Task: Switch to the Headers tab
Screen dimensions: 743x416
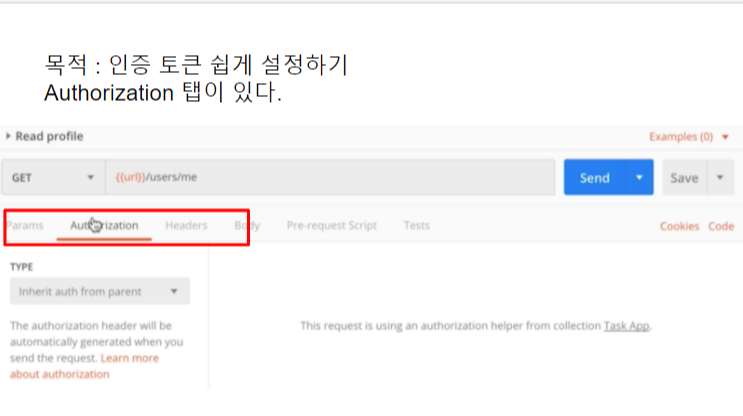Action: pyautogui.click(x=186, y=226)
